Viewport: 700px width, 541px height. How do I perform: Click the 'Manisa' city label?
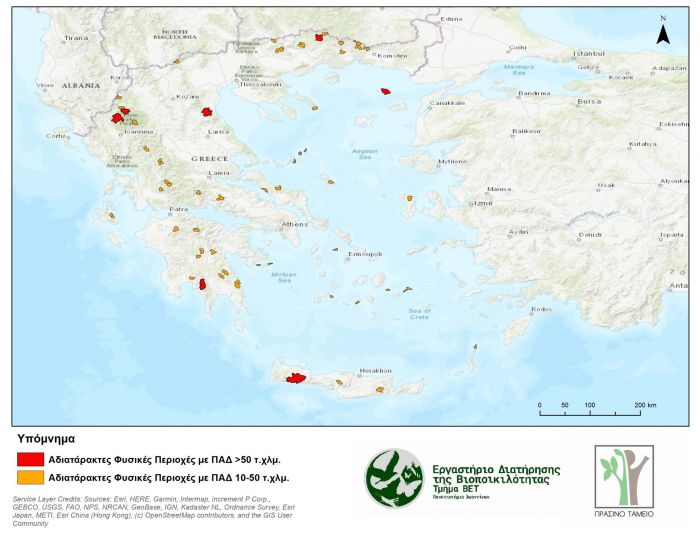(x=499, y=189)
